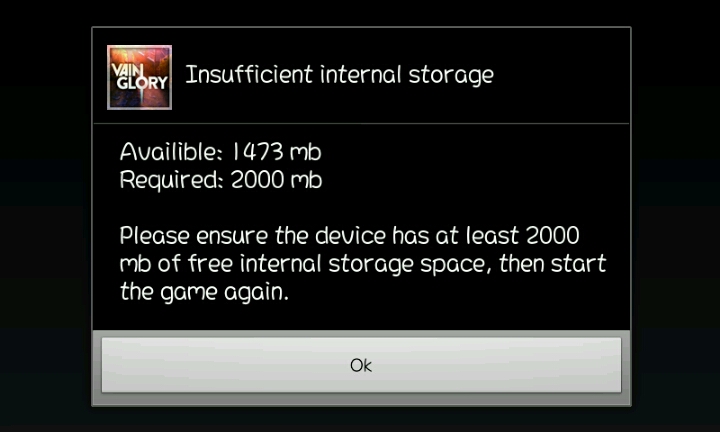720x432 pixels.
Task: Tap the Ok button
Action: 361,365
